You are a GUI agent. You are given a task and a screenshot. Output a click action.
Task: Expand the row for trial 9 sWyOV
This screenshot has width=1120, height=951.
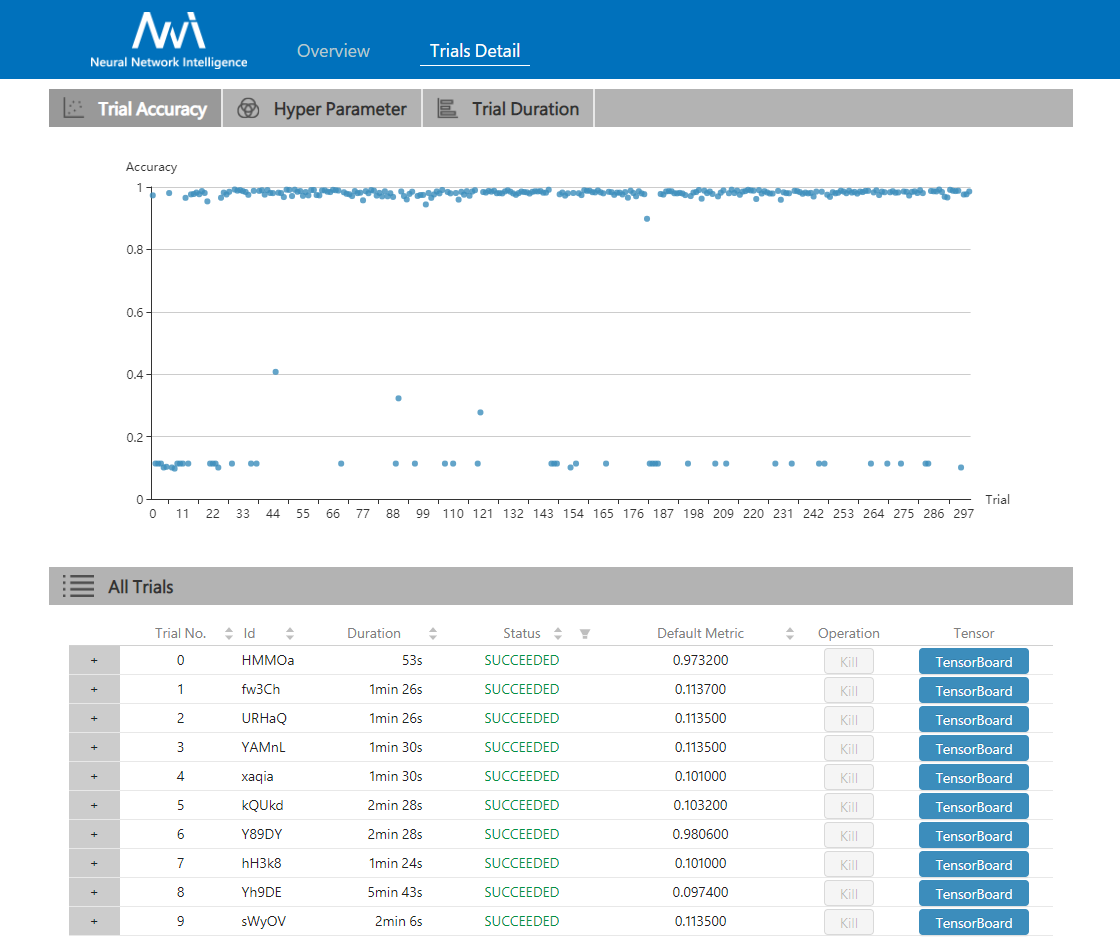94,922
